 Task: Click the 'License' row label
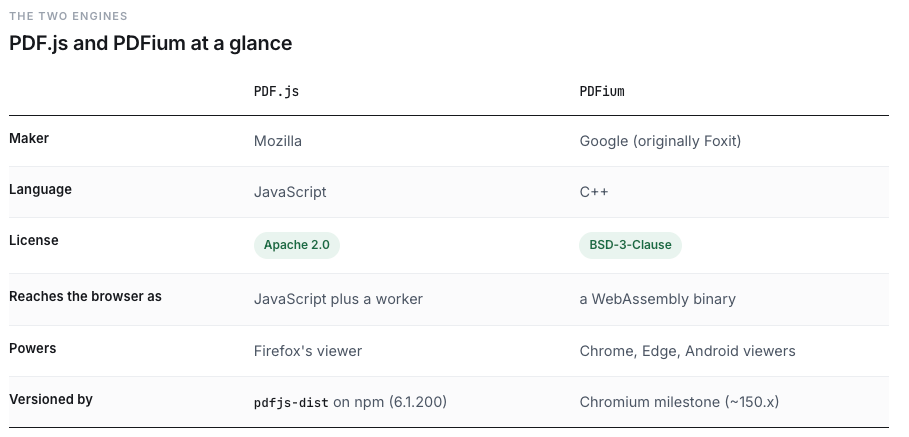tap(34, 241)
